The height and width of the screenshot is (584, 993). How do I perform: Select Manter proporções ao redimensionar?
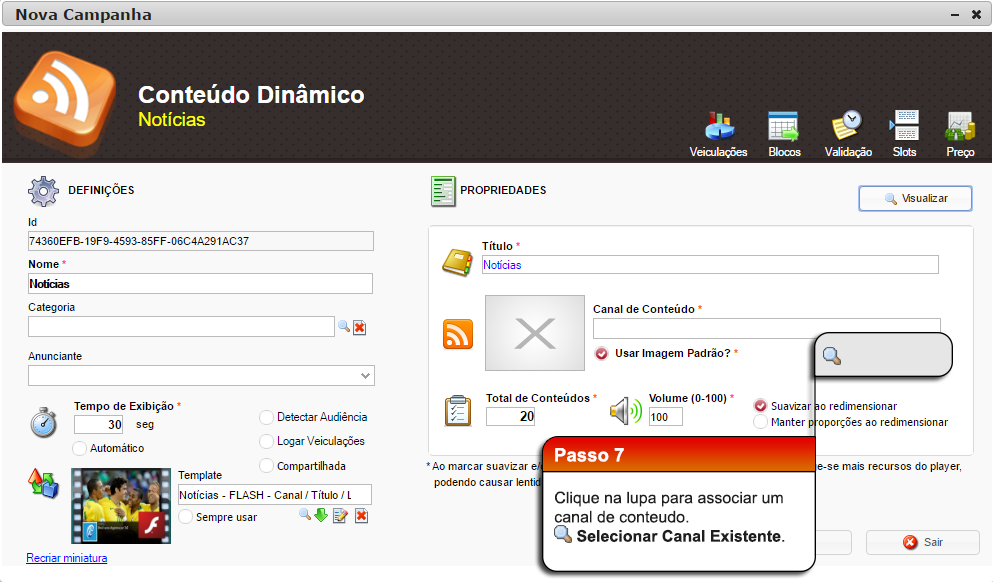(x=760, y=422)
